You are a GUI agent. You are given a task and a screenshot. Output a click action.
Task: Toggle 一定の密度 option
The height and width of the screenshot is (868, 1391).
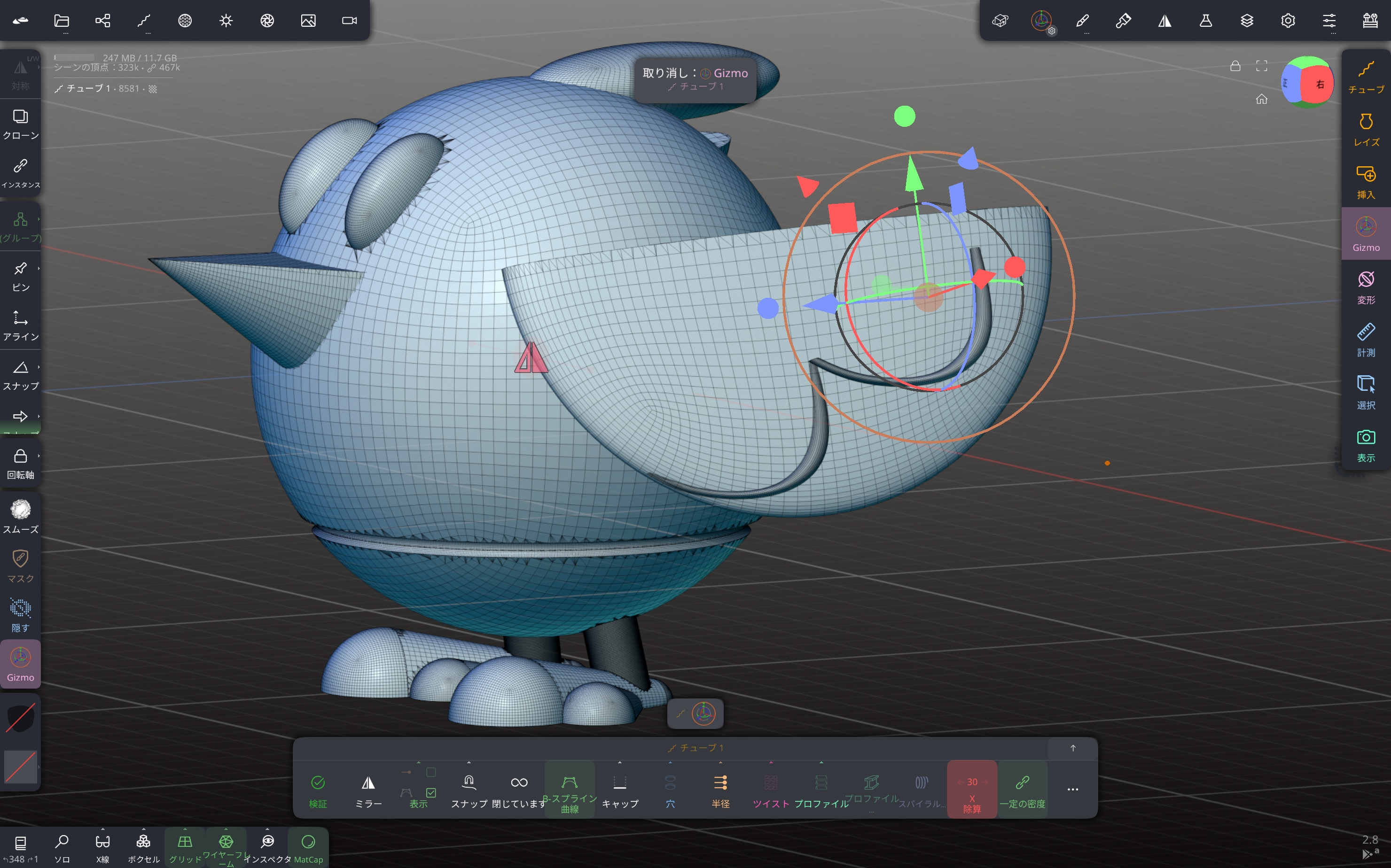click(x=1022, y=790)
